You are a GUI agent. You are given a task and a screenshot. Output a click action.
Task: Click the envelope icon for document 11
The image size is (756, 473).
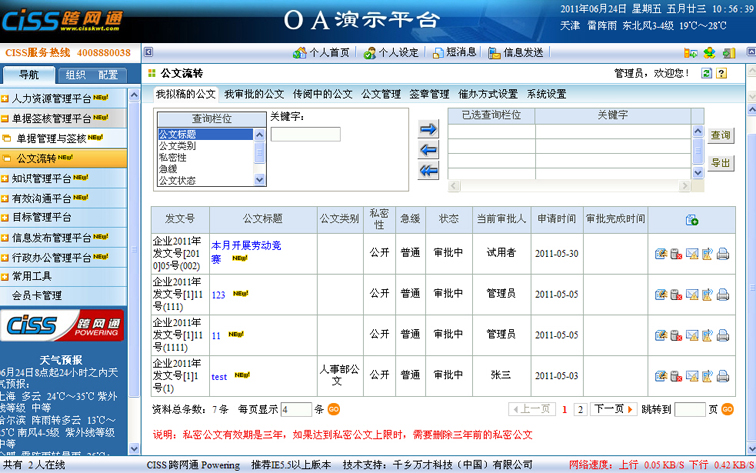(x=692, y=336)
